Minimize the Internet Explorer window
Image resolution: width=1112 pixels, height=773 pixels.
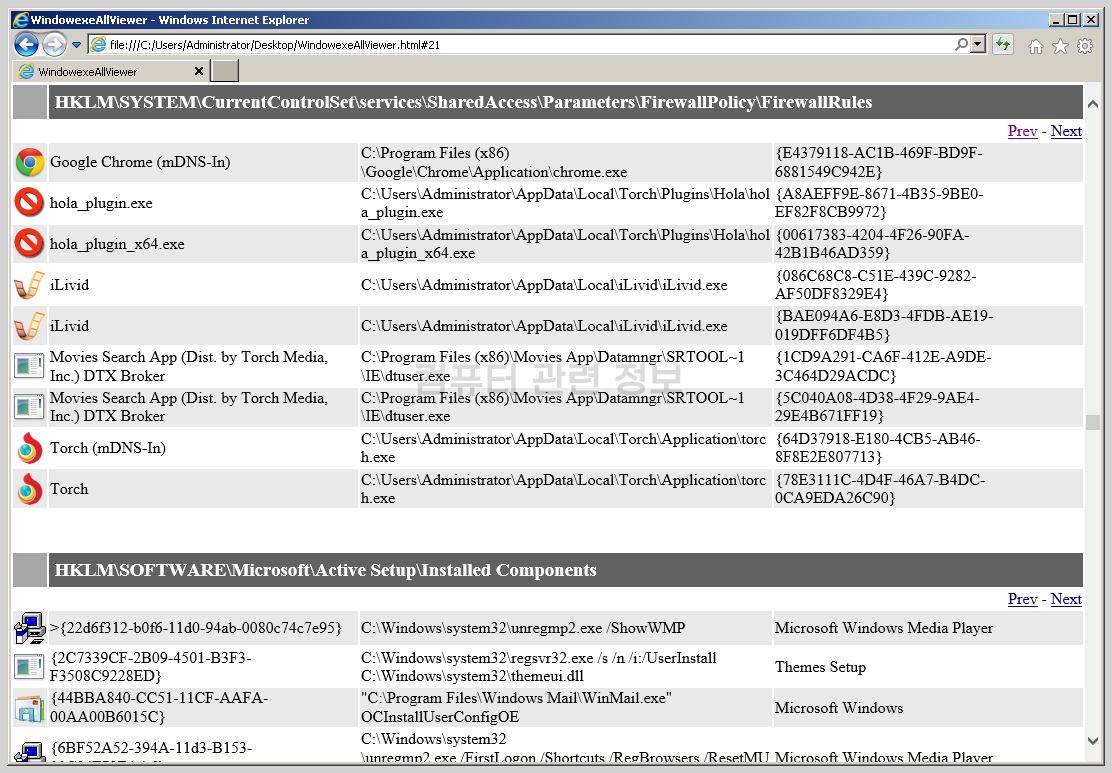point(1056,20)
